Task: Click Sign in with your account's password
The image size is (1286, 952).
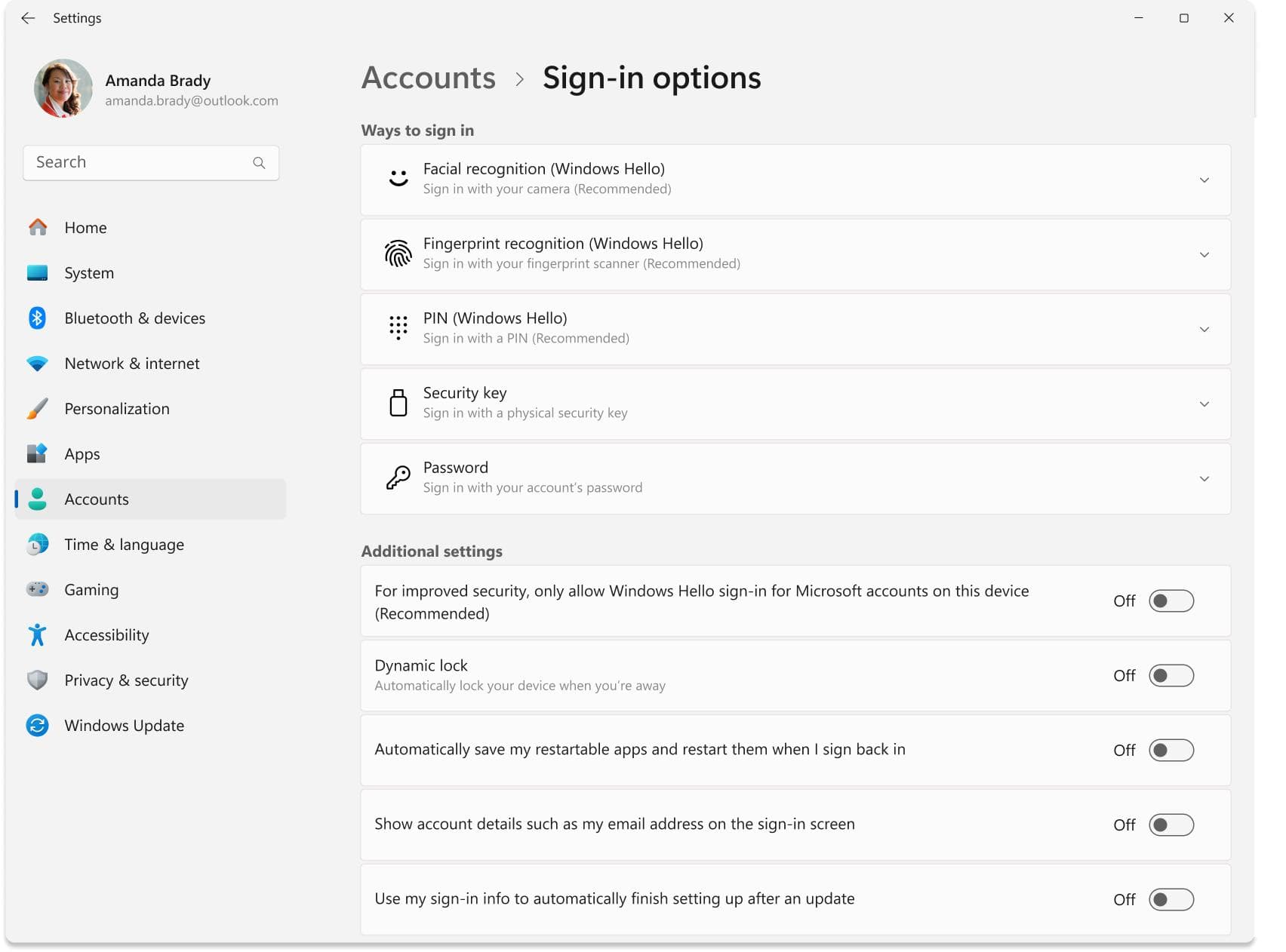Action: pyautogui.click(x=533, y=488)
